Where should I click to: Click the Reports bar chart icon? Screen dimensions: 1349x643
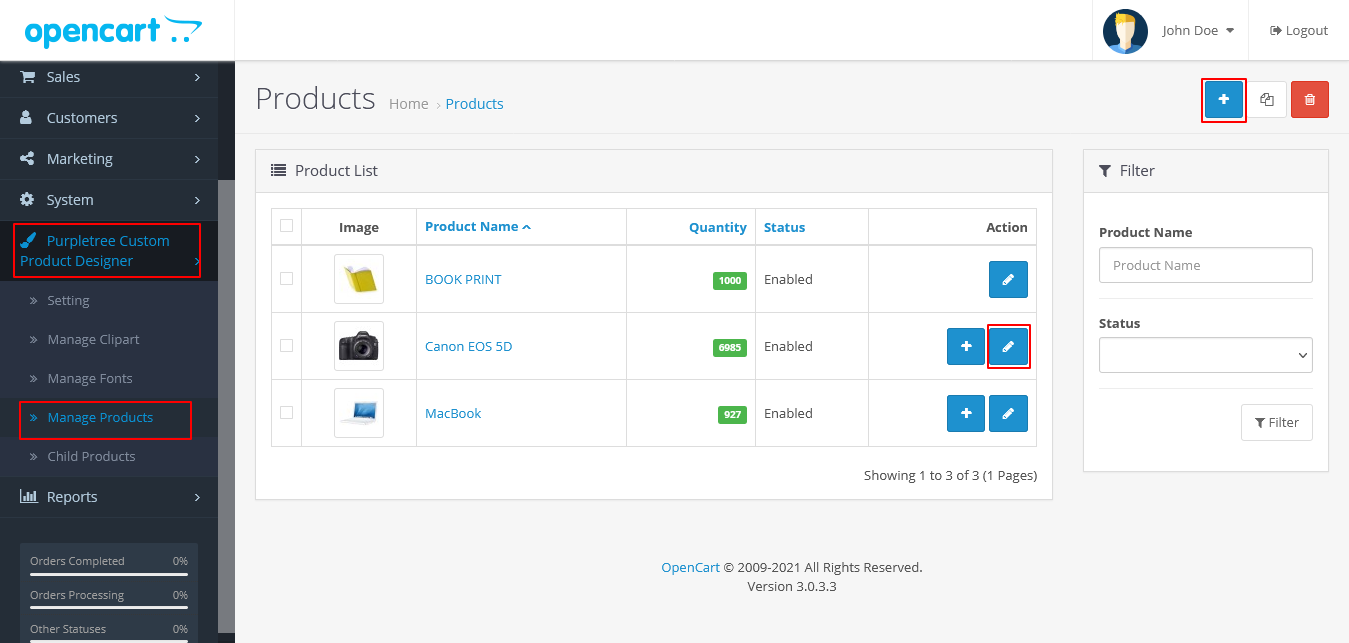coord(28,497)
